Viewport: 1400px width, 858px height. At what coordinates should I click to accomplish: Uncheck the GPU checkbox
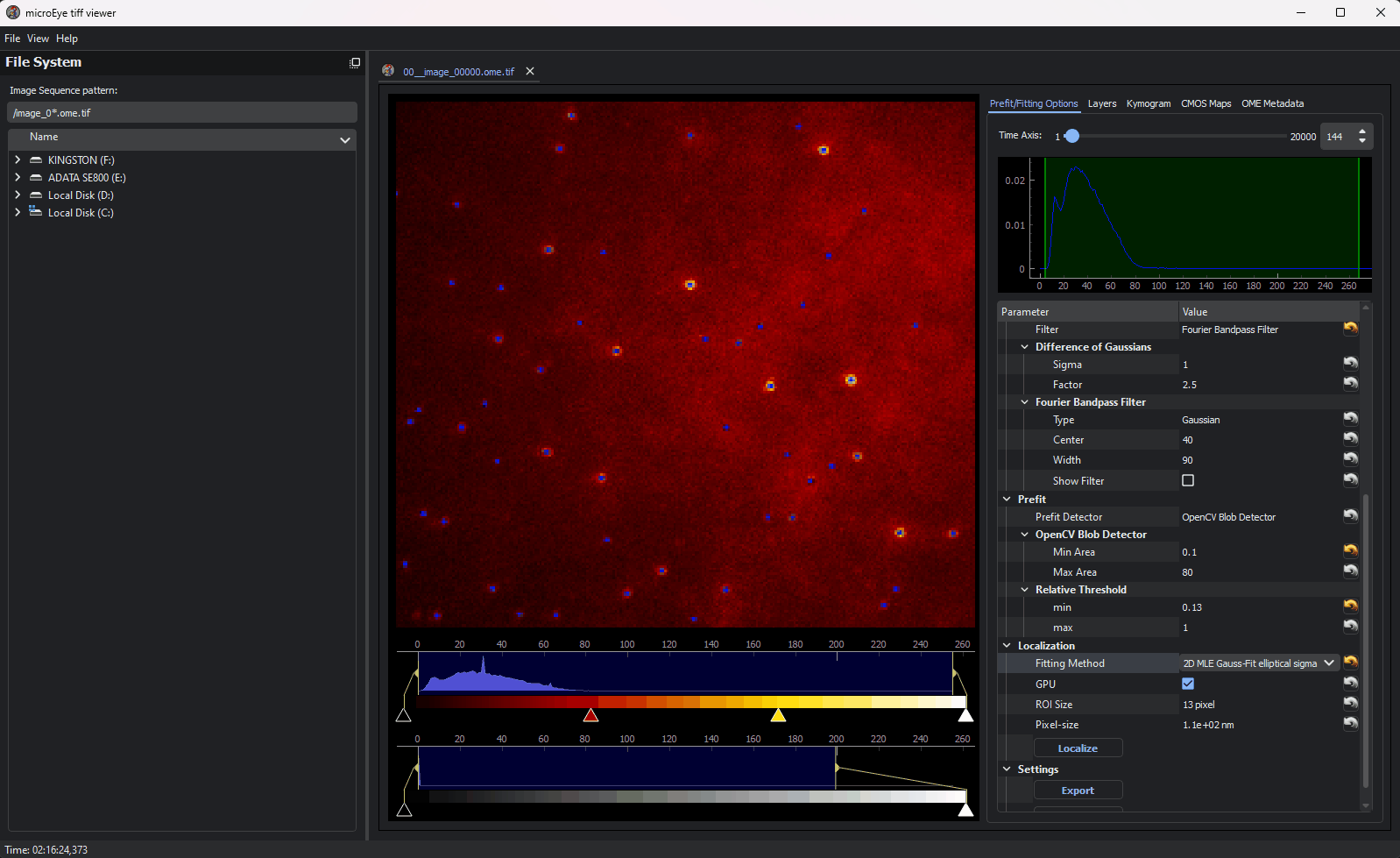tap(1188, 684)
